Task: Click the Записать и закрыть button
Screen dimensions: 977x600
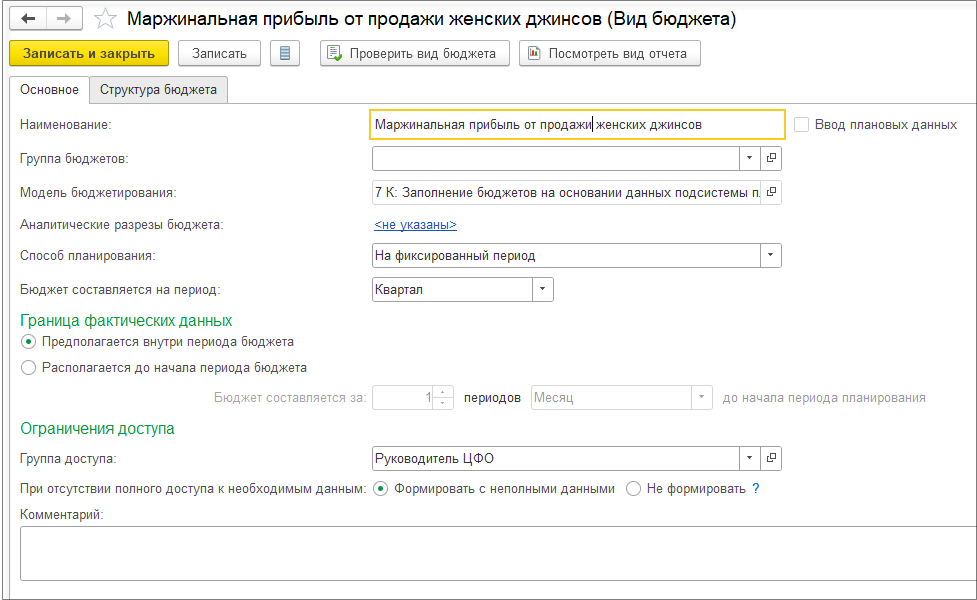Action: (89, 53)
